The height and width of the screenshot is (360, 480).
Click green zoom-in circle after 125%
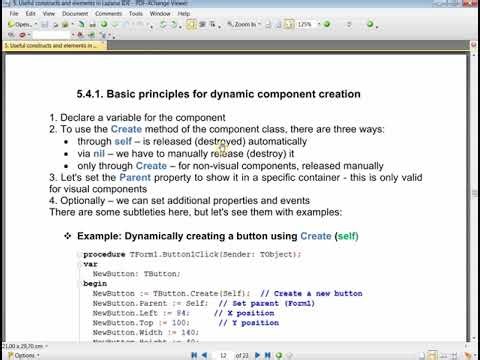327,24
